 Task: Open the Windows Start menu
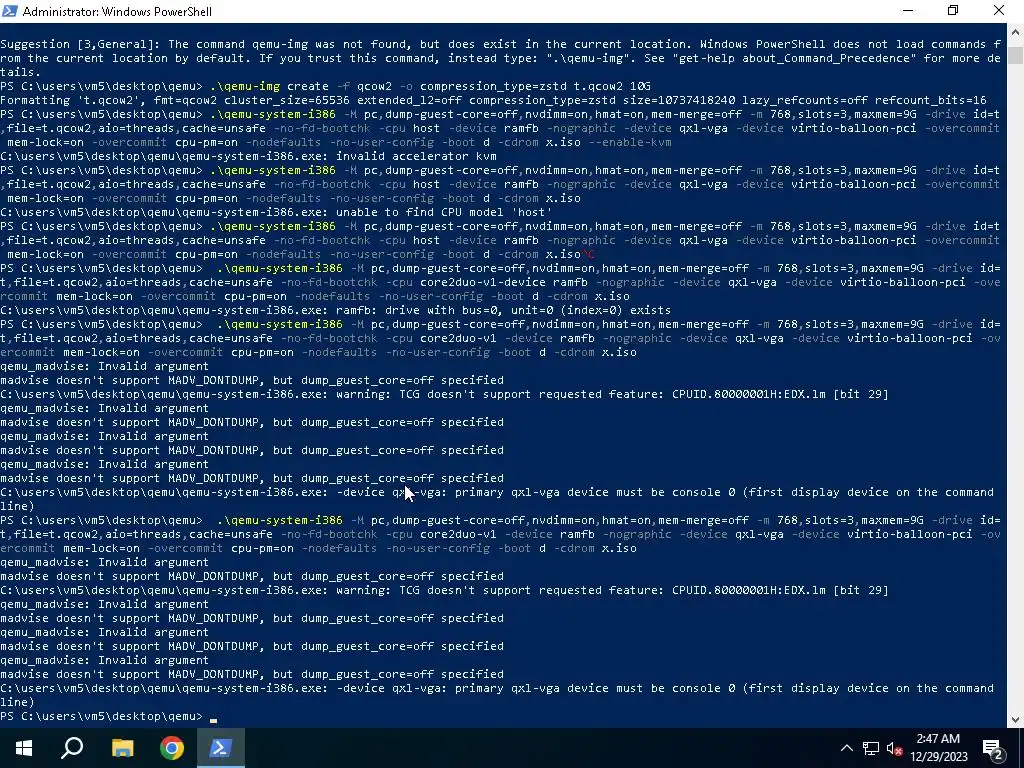(24, 748)
